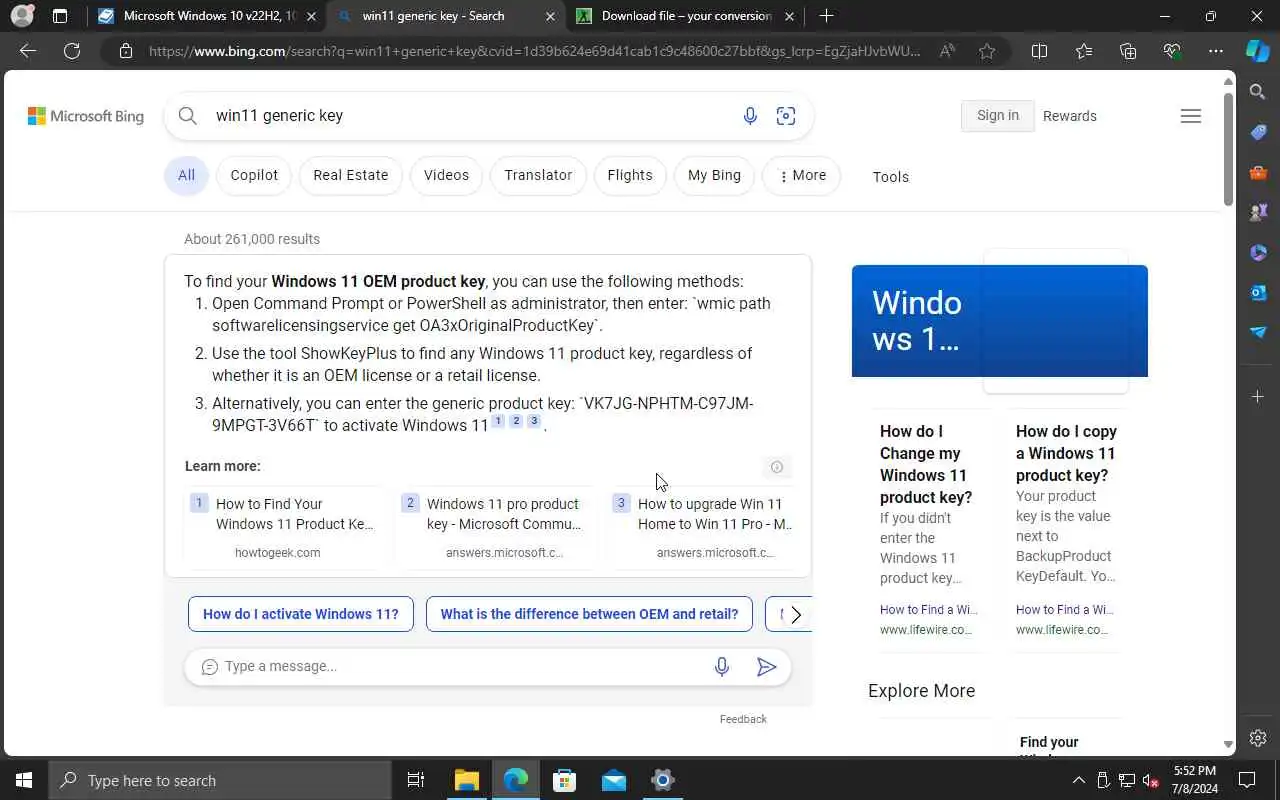Open Microsoft Store taskbar icon
The height and width of the screenshot is (800, 1280).
pos(565,780)
